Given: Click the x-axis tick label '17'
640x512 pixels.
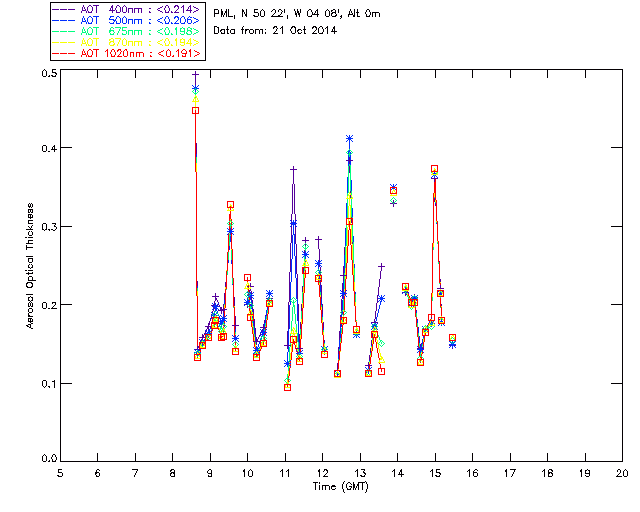Looking at the screenshot, I should point(510,473).
